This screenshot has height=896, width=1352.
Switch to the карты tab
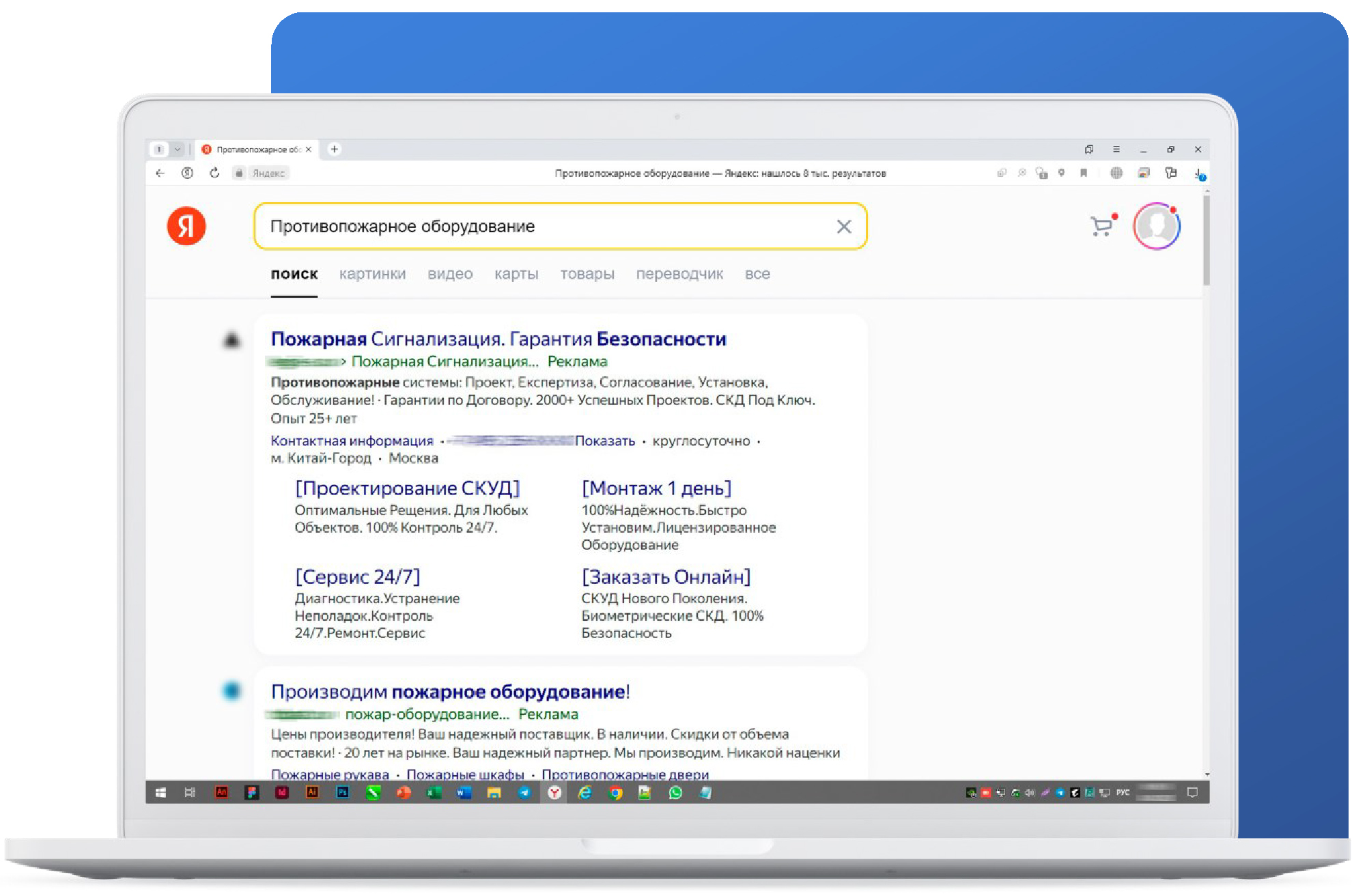click(516, 274)
